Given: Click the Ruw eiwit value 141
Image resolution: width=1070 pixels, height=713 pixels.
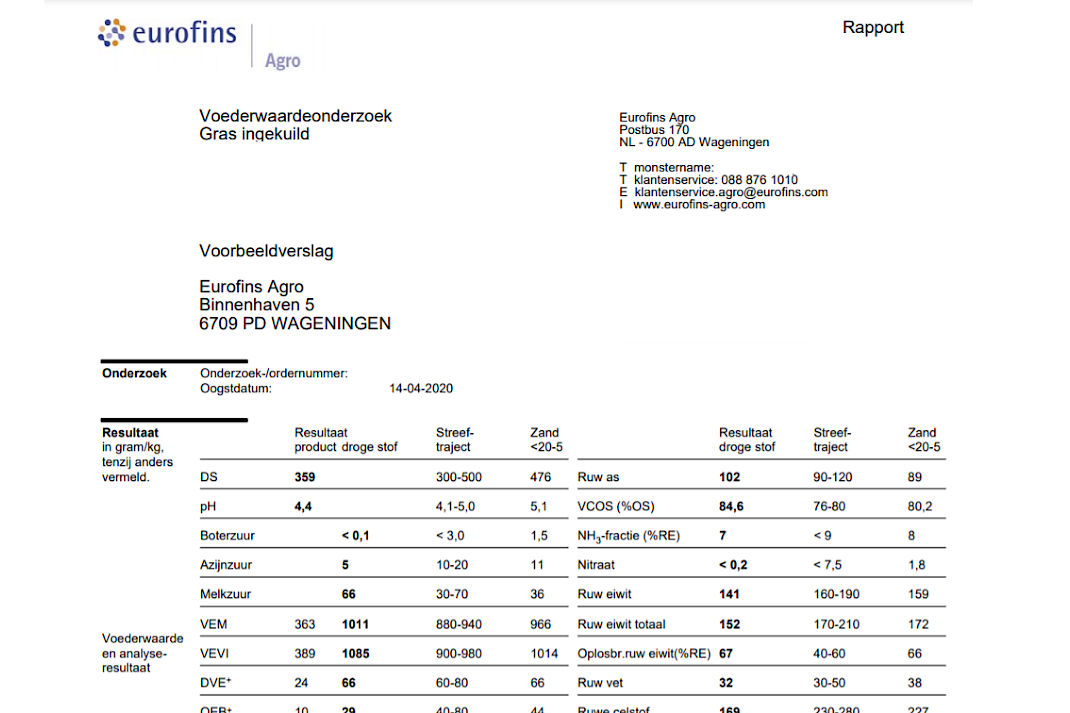Looking at the screenshot, I should [729, 594].
